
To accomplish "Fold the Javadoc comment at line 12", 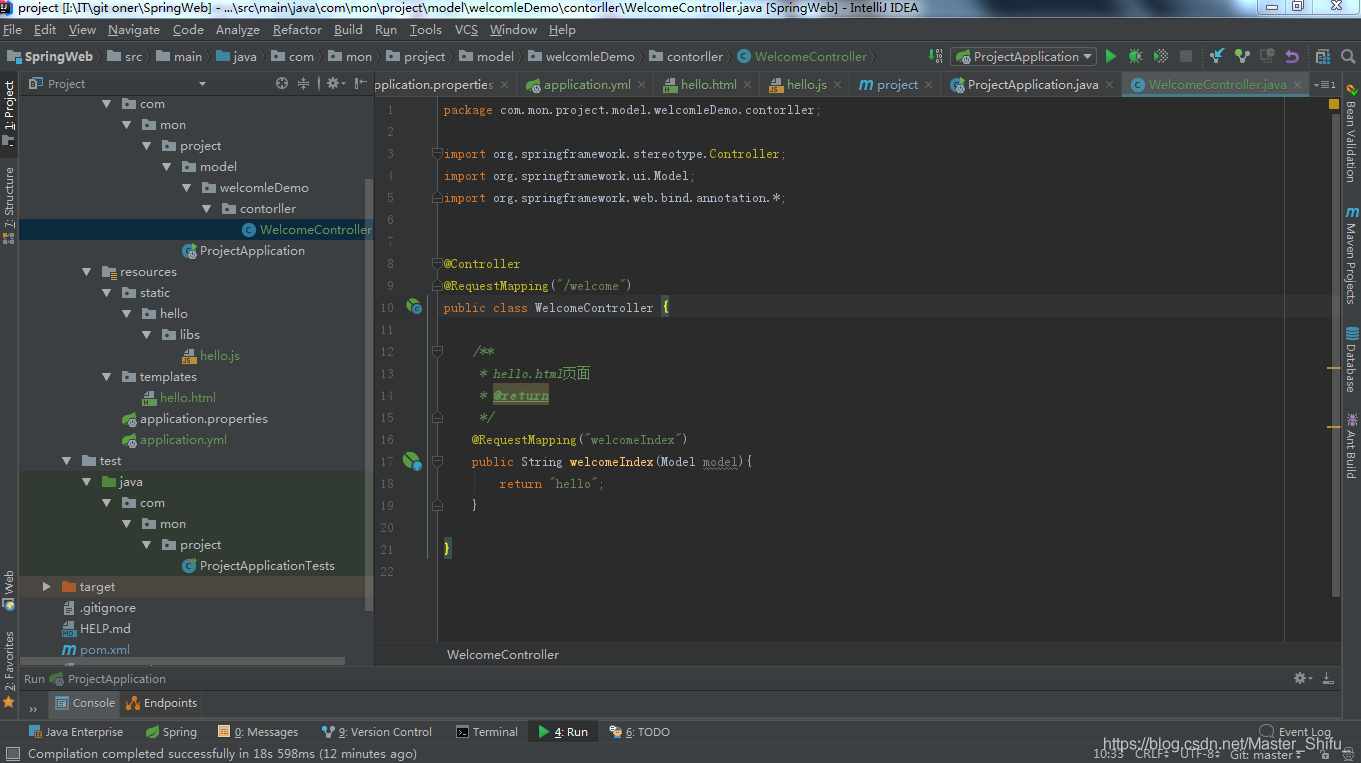I will tap(437, 352).
